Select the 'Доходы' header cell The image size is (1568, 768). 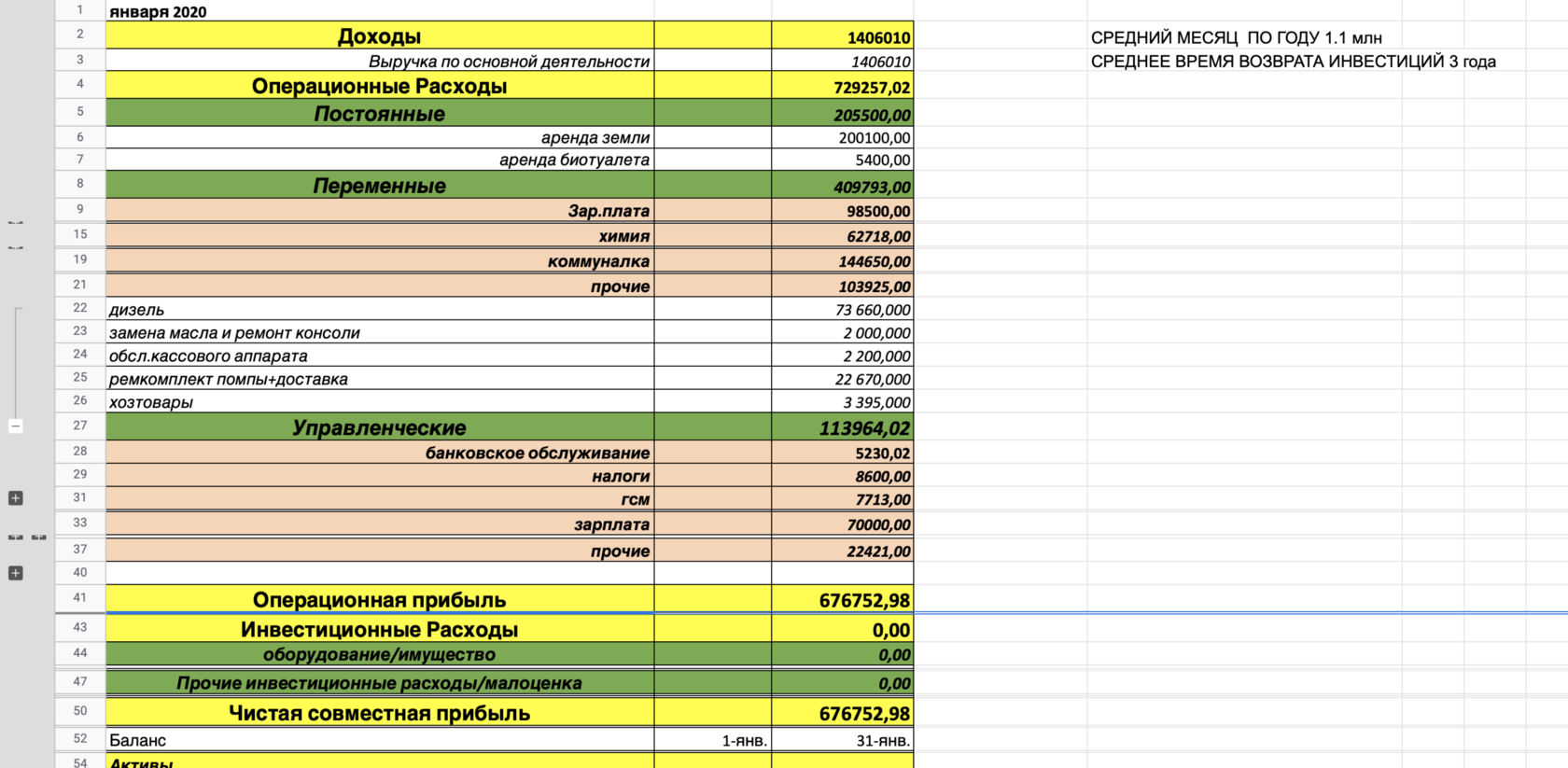380,36
